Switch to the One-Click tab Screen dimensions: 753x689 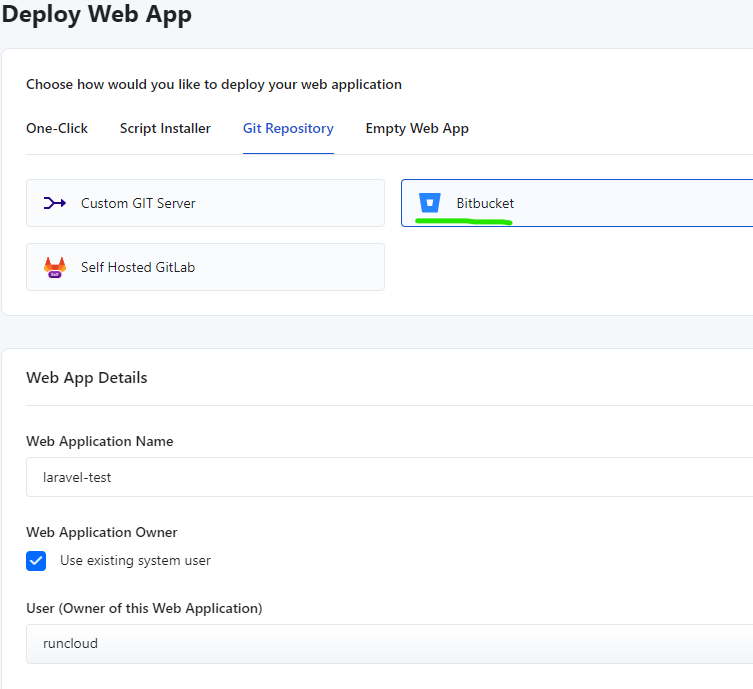57,128
